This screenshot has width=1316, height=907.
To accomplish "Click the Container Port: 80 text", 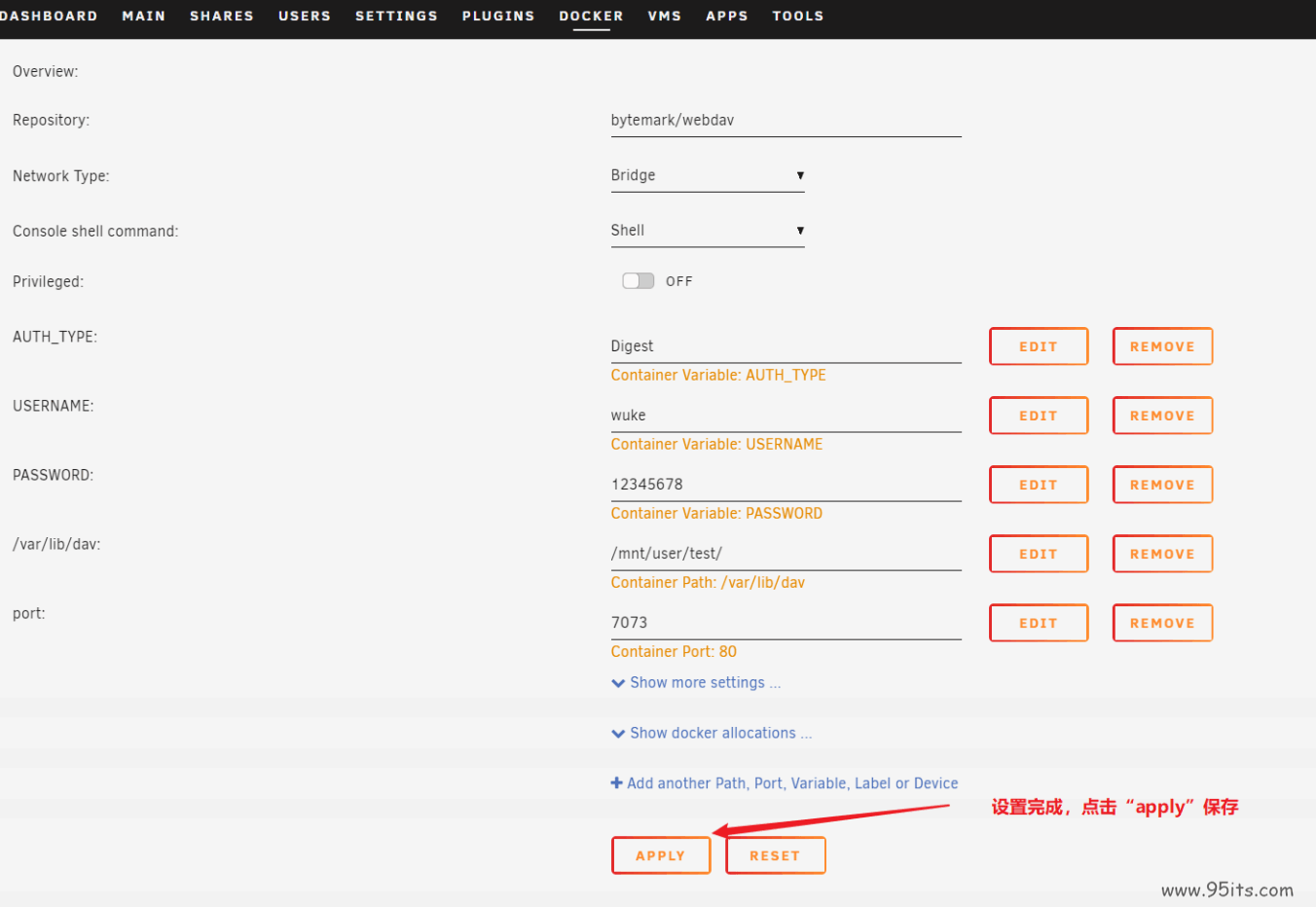I will tap(674, 652).
